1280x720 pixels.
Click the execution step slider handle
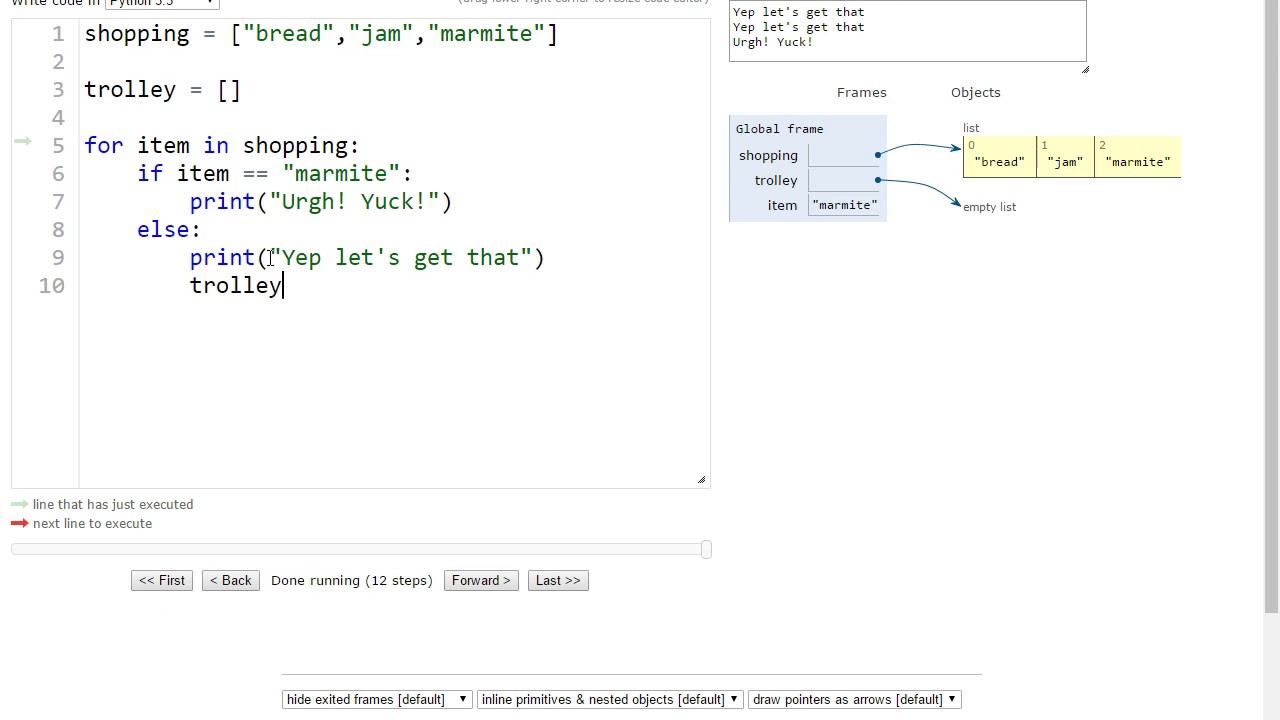(x=706, y=549)
